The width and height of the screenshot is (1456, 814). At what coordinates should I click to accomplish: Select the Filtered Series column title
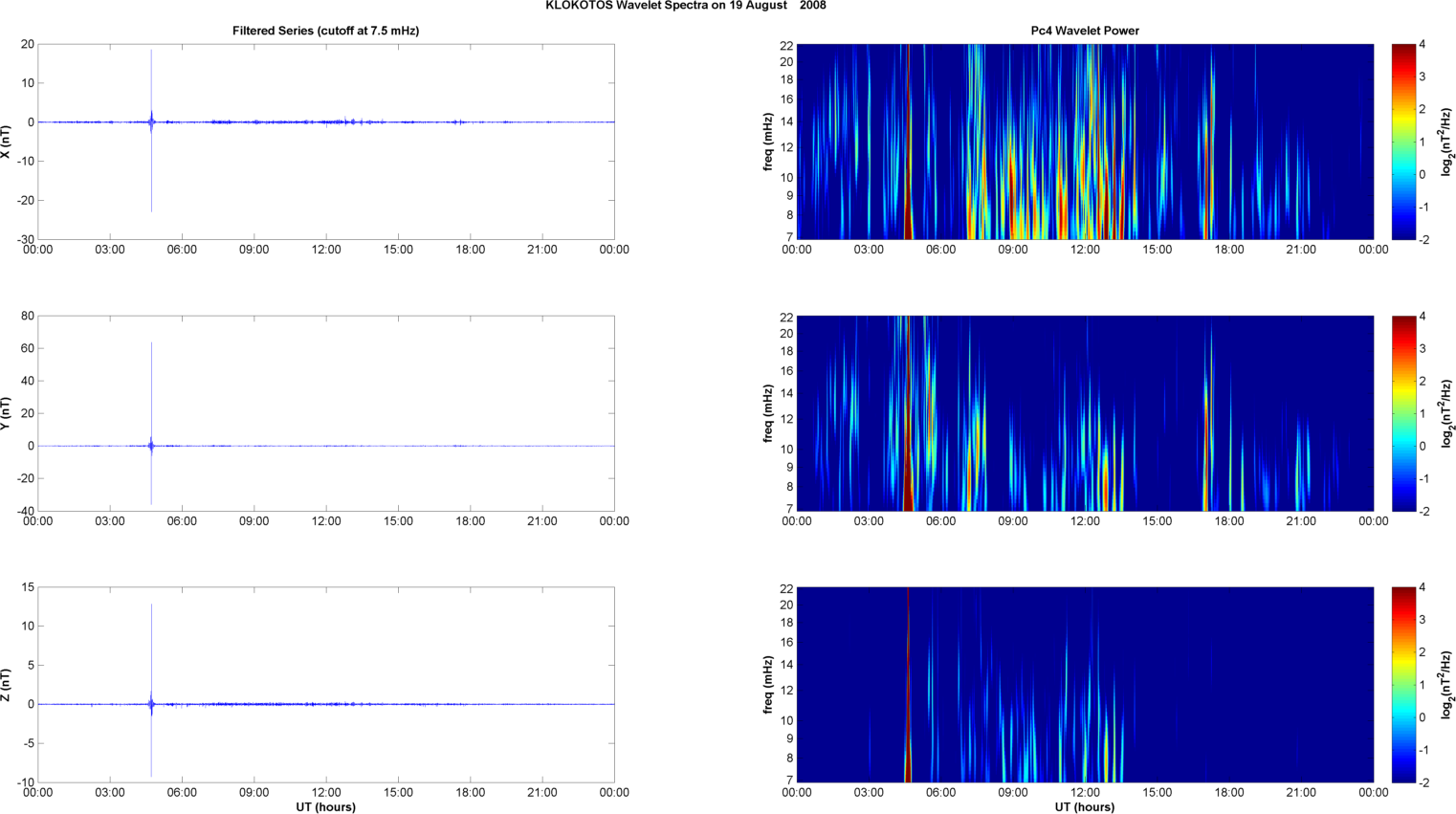[x=325, y=31]
